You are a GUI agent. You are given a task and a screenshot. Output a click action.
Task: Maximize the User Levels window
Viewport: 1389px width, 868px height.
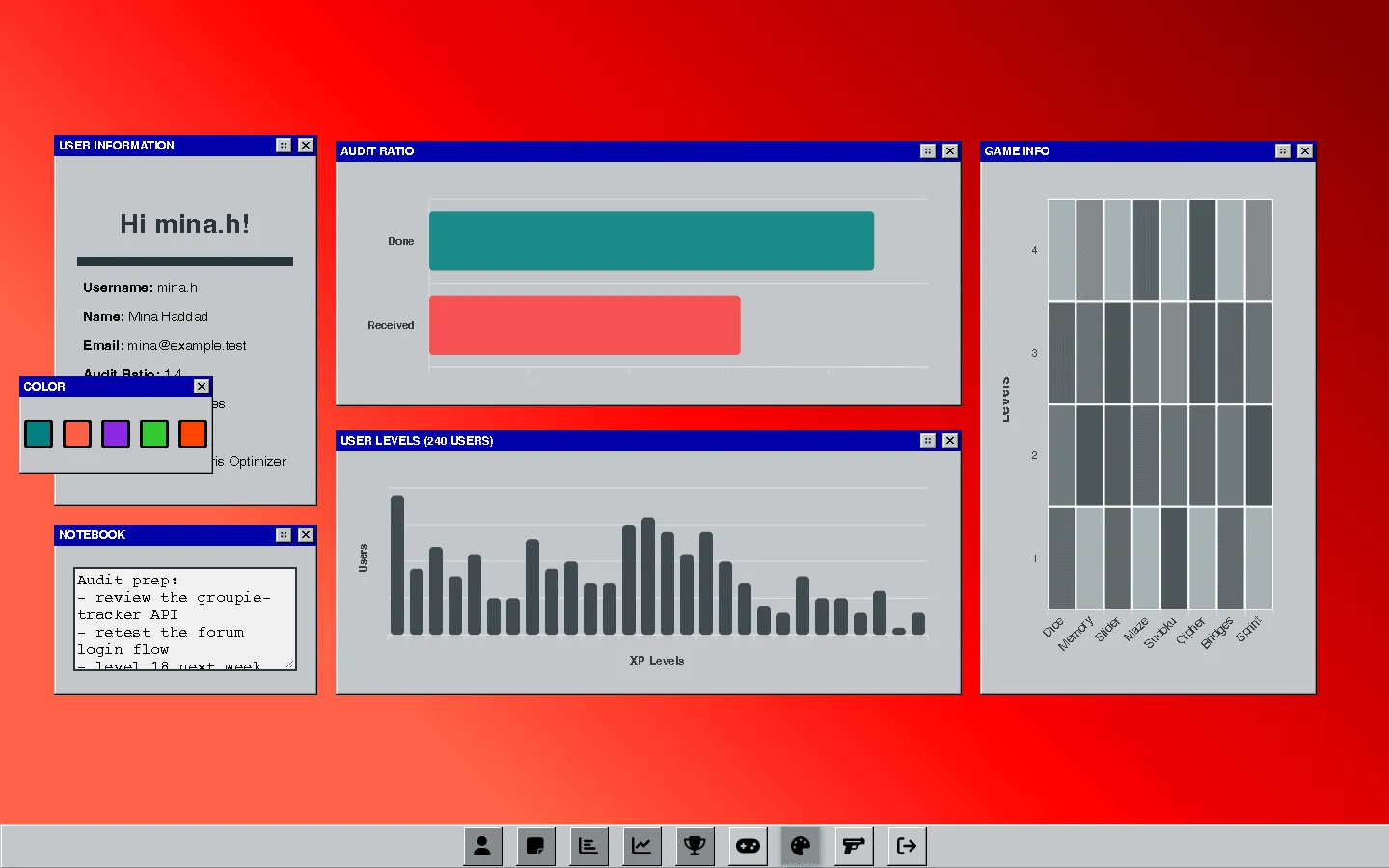(928, 441)
